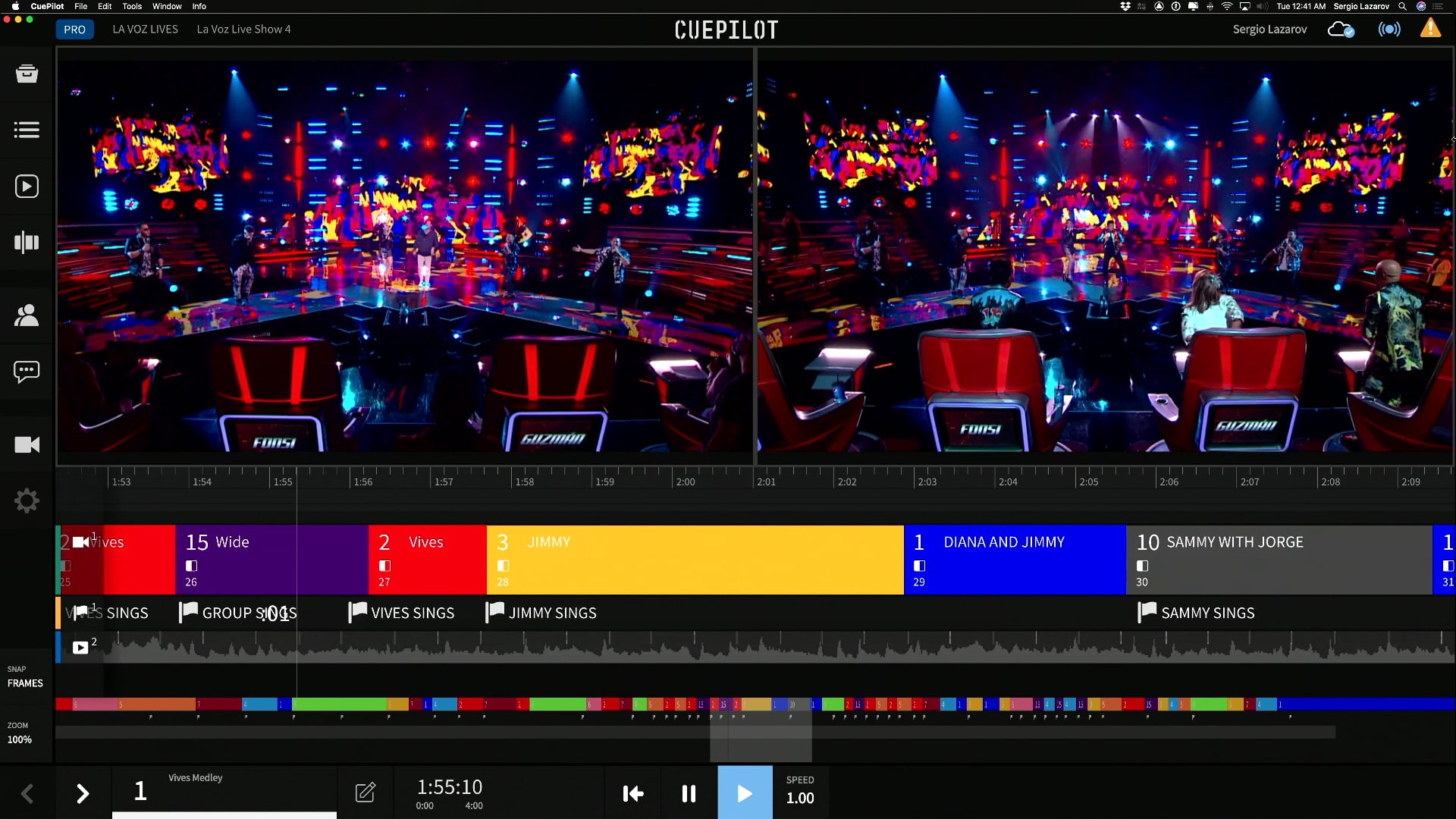Screen dimensions: 1456x819
Task: Pause playback with the pause button
Action: [689, 793]
